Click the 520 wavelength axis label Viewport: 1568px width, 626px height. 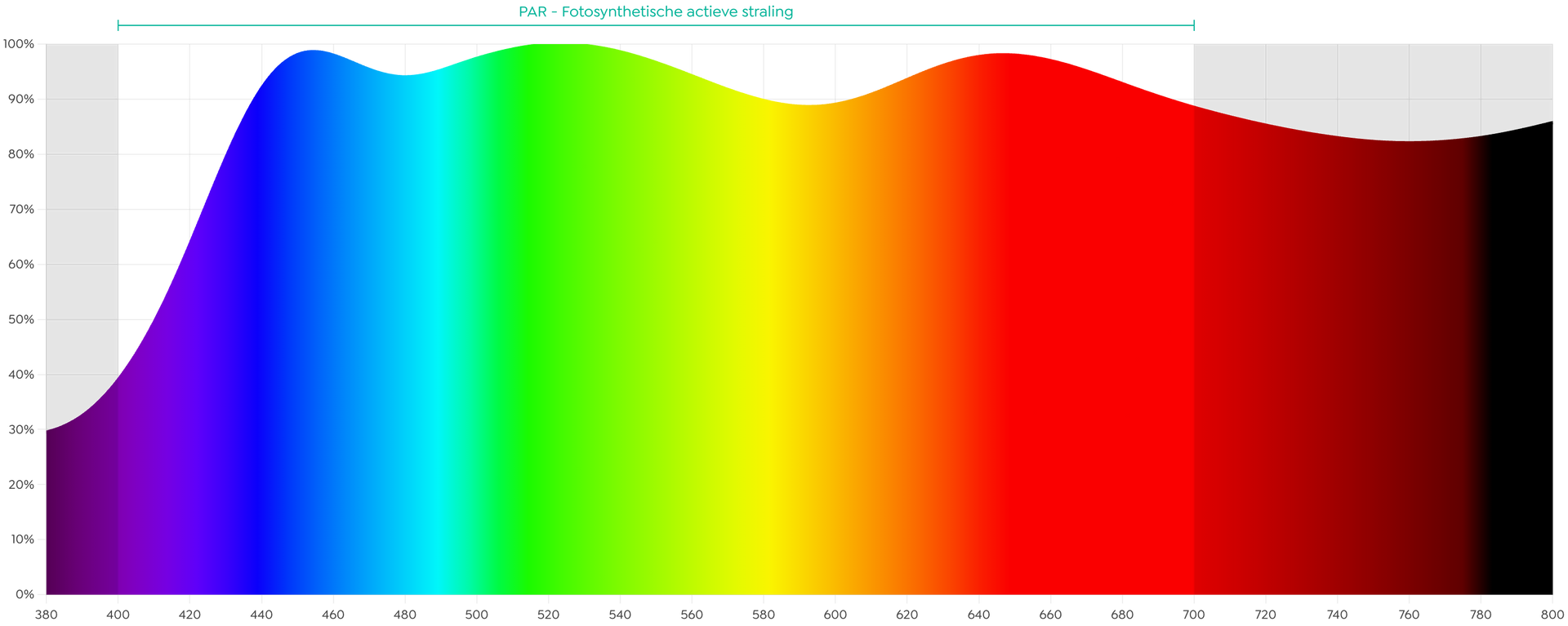(x=549, y=614)
